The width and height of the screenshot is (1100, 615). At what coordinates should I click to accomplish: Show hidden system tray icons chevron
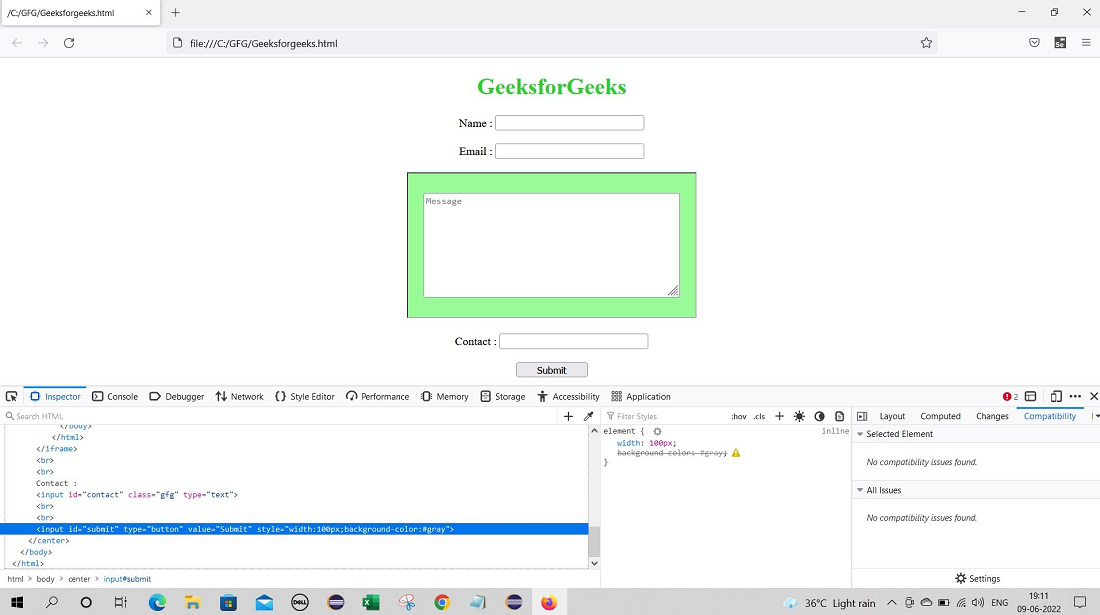(892, 602)
